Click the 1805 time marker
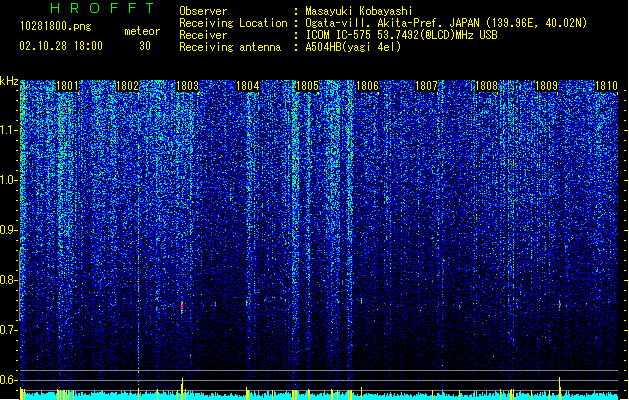This screenshot has height=400, width=629. click(307, 86)
